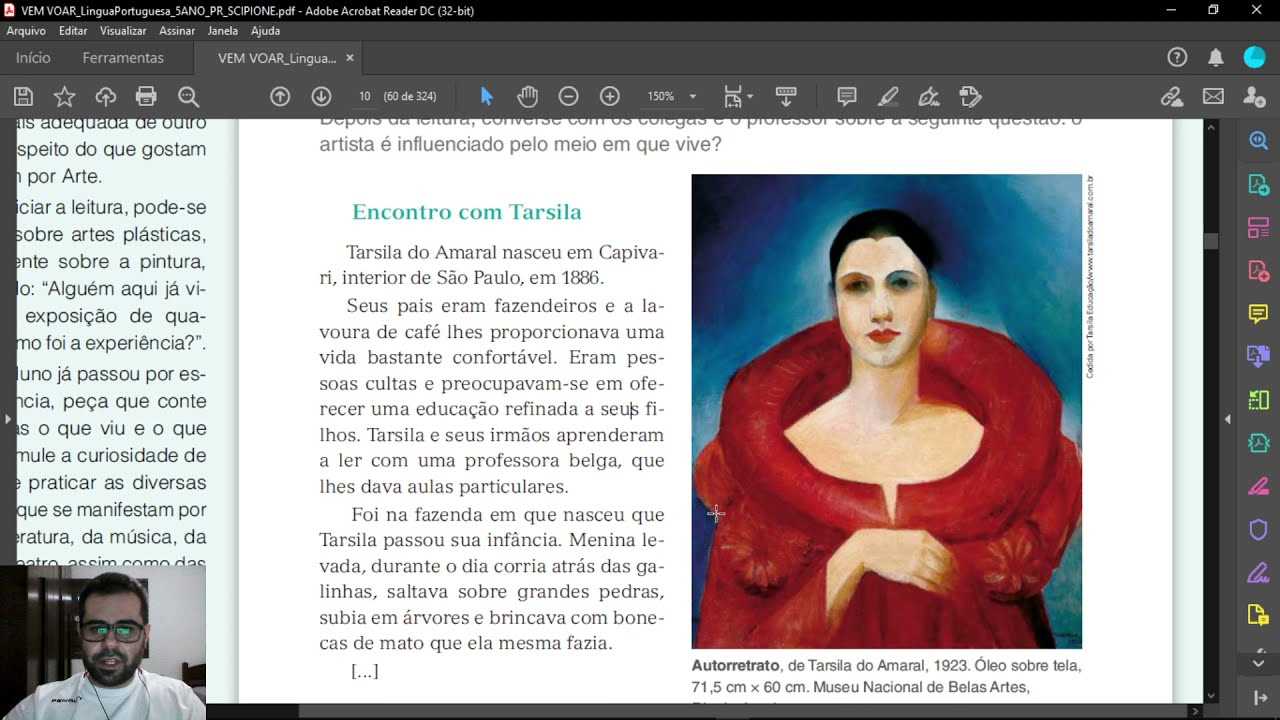Click the caption text 'Autorretrato'

[x=735, y=665]
